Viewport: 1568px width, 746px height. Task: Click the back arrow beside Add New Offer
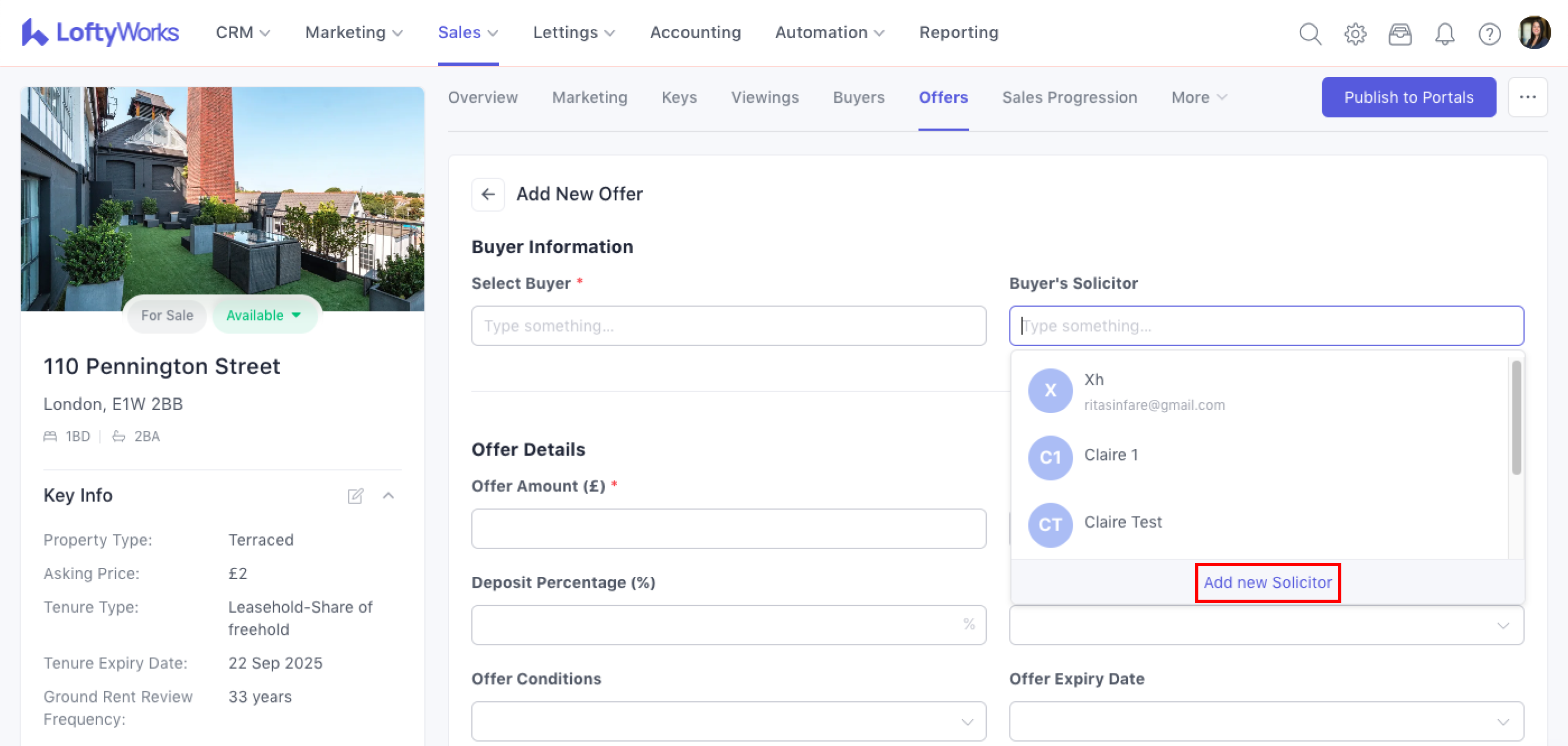point(487,194)
